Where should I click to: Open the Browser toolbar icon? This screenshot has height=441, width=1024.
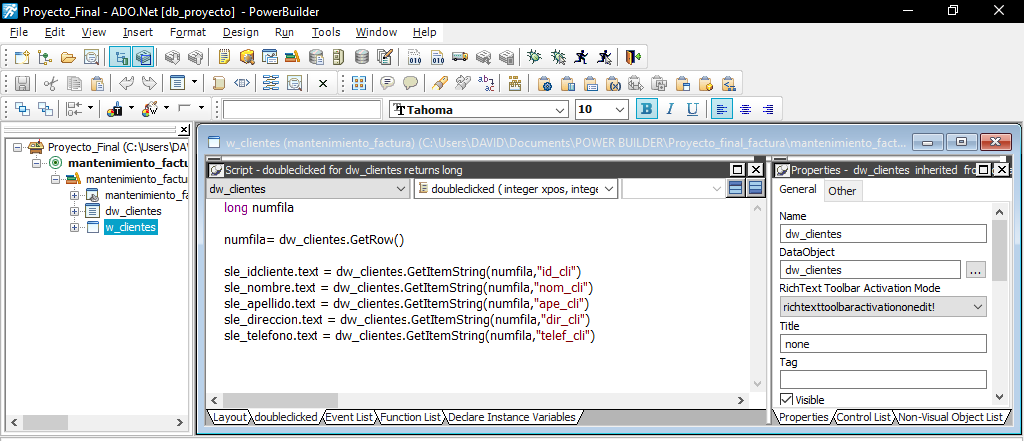pos(247,57)
